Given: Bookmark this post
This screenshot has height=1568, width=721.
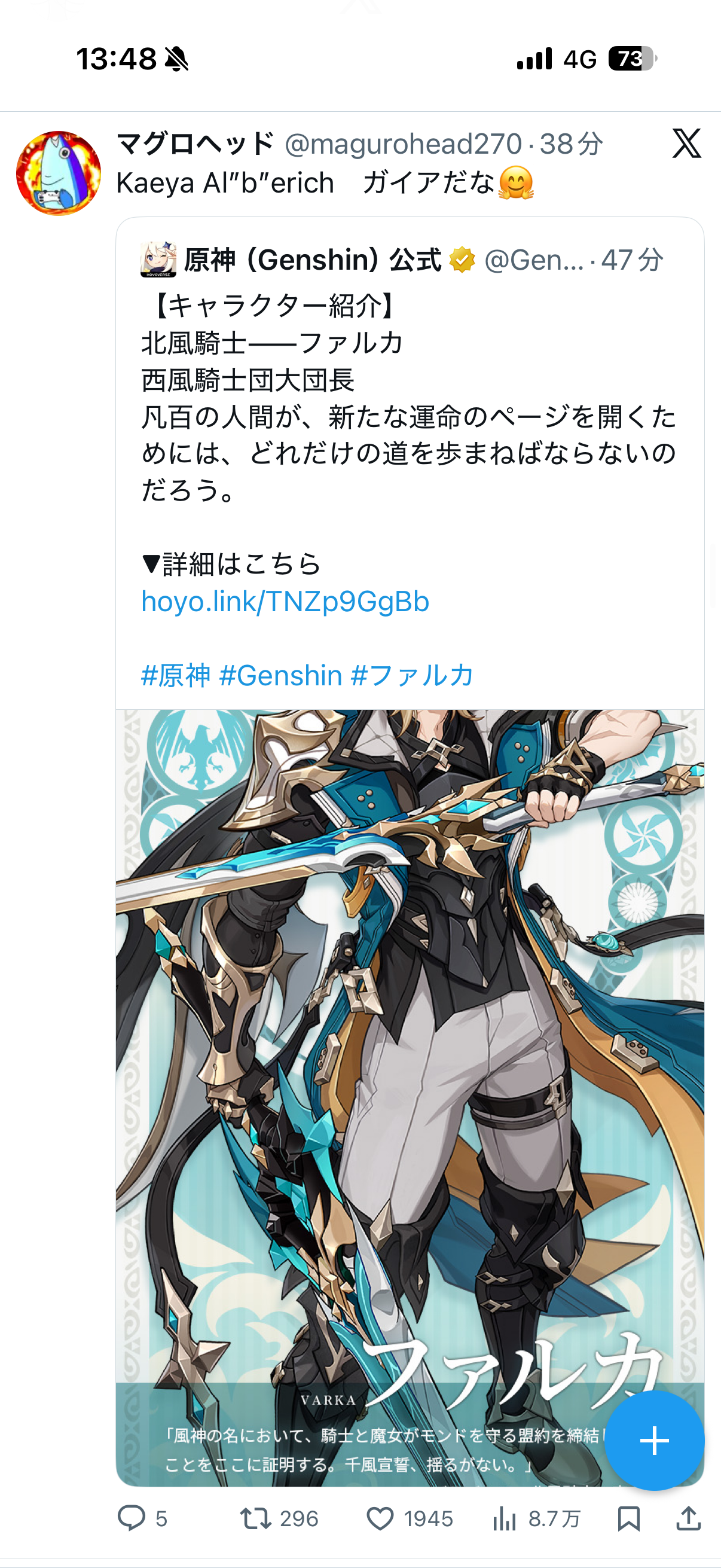Looking at the screenshot, I should coord(628,1519).
